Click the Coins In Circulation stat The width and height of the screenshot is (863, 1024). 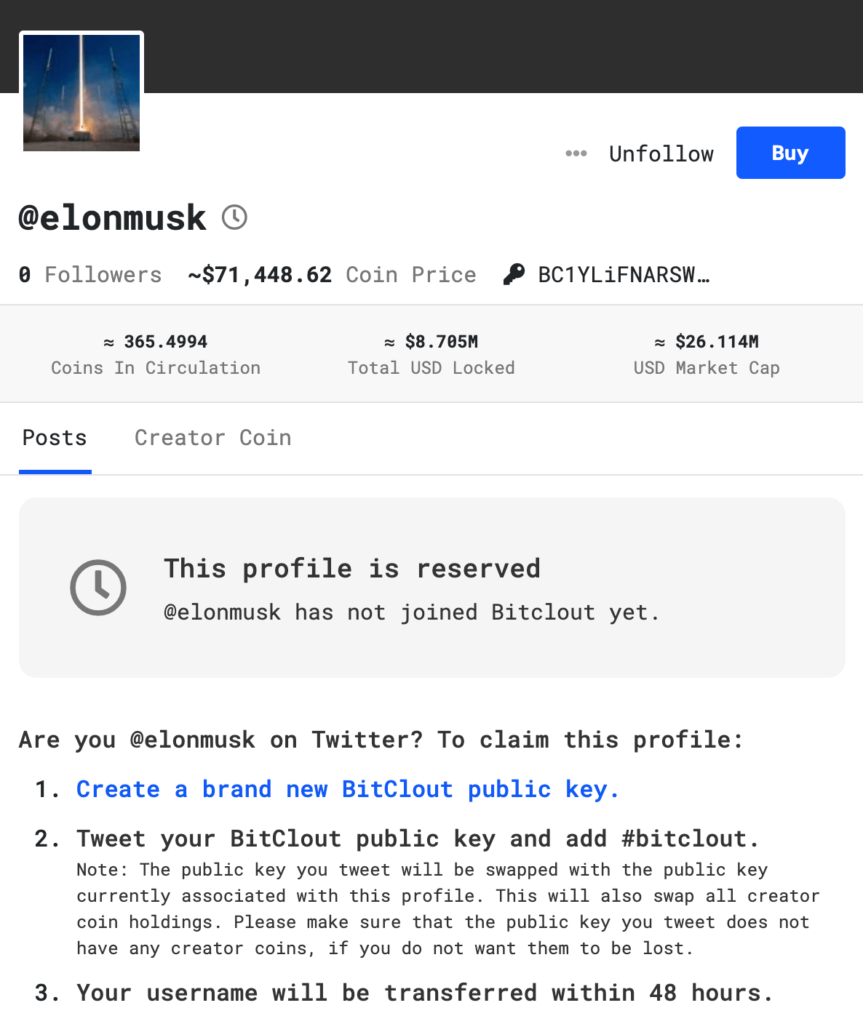pos(156,355)
